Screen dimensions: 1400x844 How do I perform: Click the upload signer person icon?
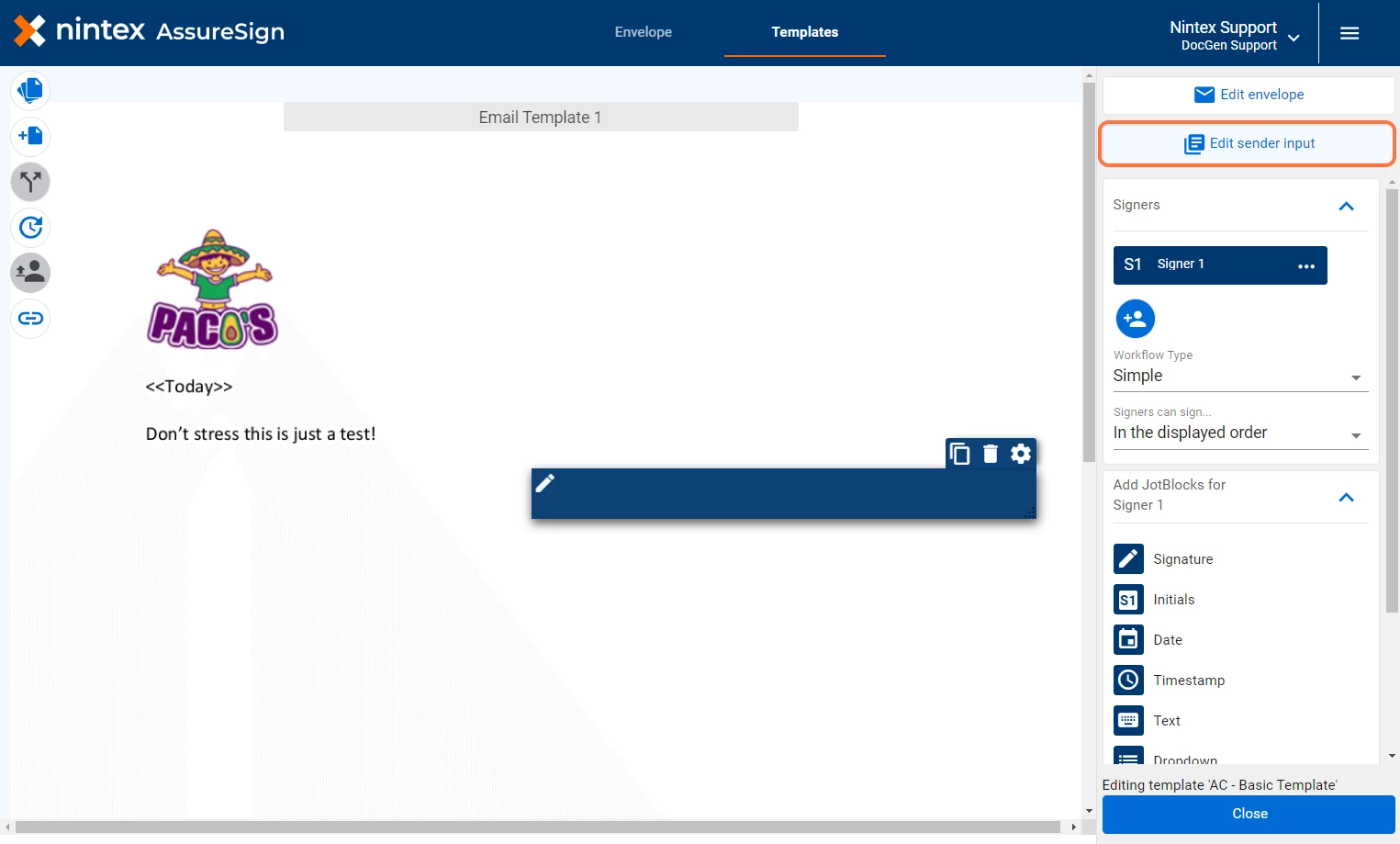[x=30, y=273]
